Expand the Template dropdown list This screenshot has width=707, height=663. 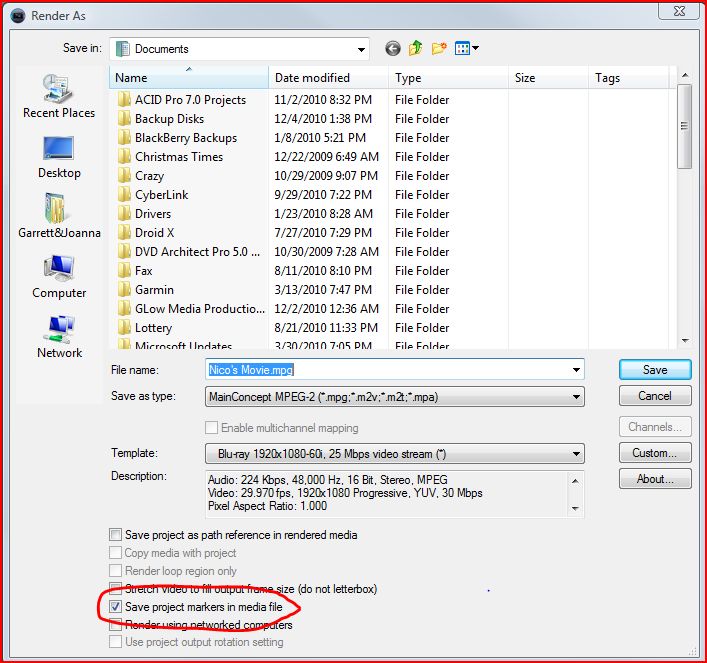[x=576, y=453]
